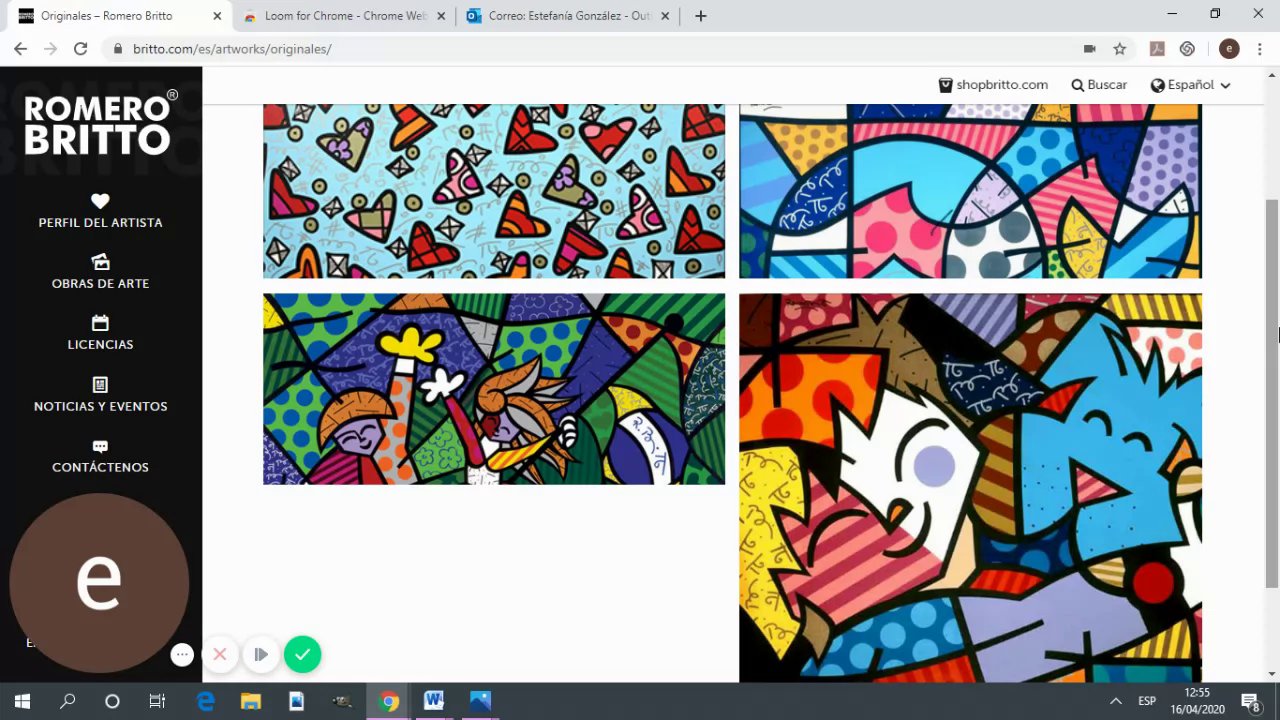Open a new browser tab
Viewport: 1280px width, 720px height.
[x=701, y=16]
